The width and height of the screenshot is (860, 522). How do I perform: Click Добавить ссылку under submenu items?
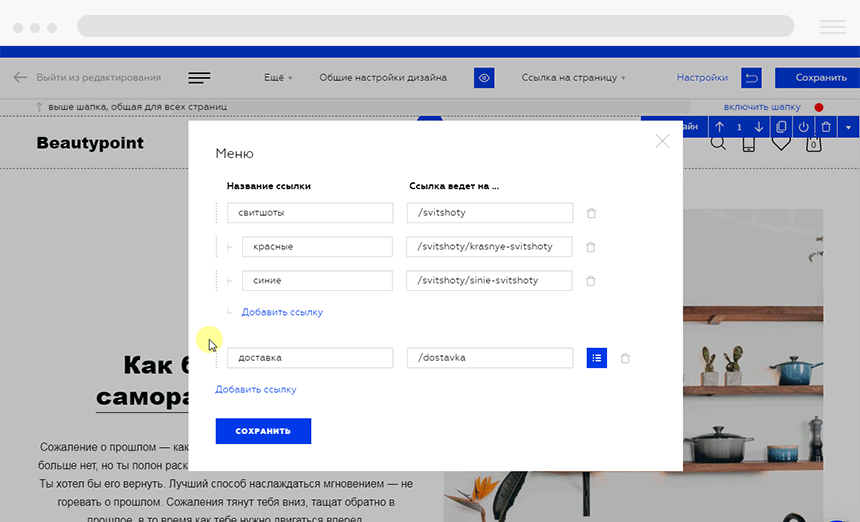pyautogui.click(x=282, y=312)
